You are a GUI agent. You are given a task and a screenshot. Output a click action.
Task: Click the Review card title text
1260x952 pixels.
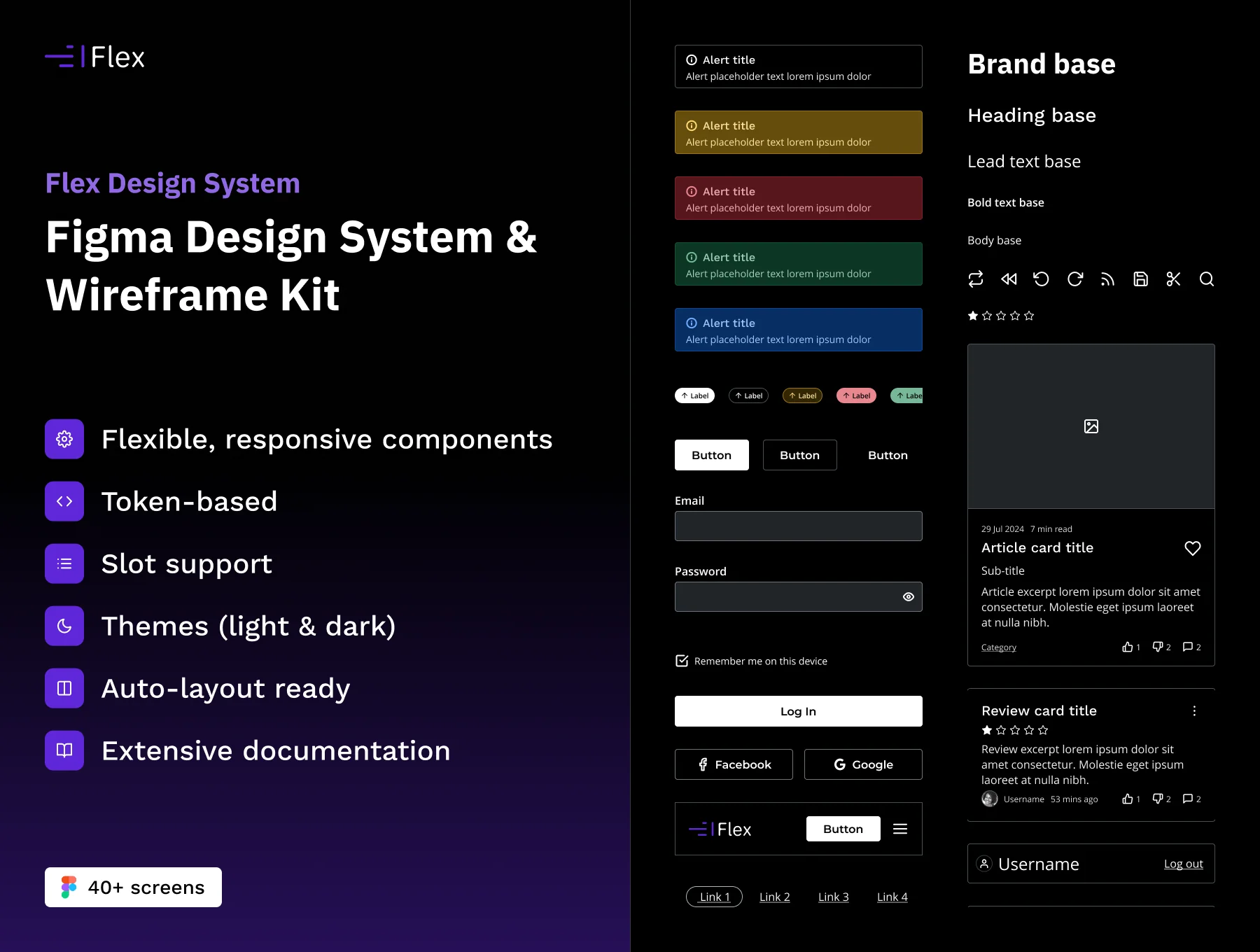tap(1039, 711)
